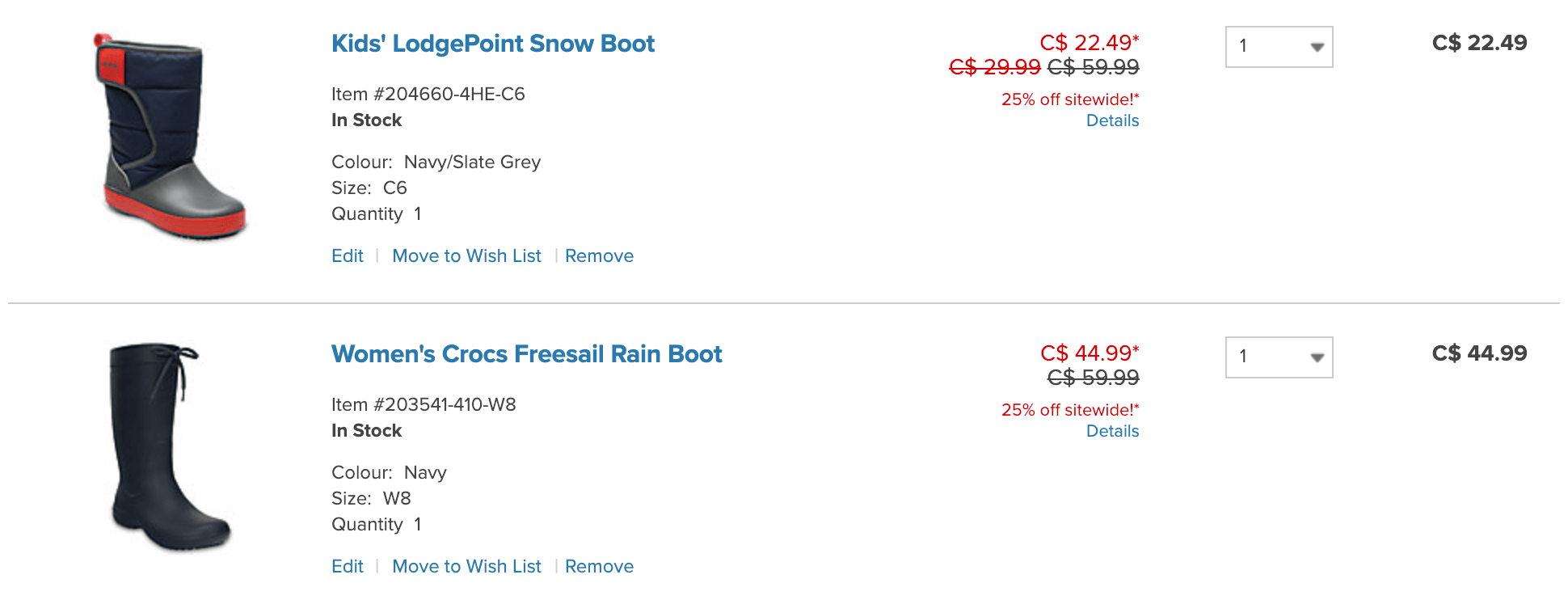Viewport: 1568px width, 600px height.
Task: Open quantity dropdown for Freesail Rain Boot
Action: click(x=1279, y=357)
